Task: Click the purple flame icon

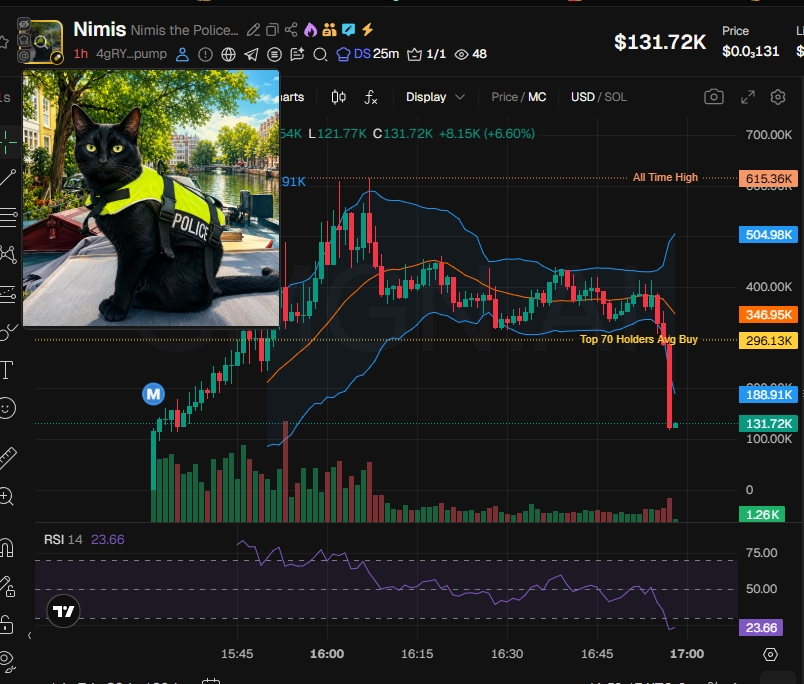Action: point(310,30)
